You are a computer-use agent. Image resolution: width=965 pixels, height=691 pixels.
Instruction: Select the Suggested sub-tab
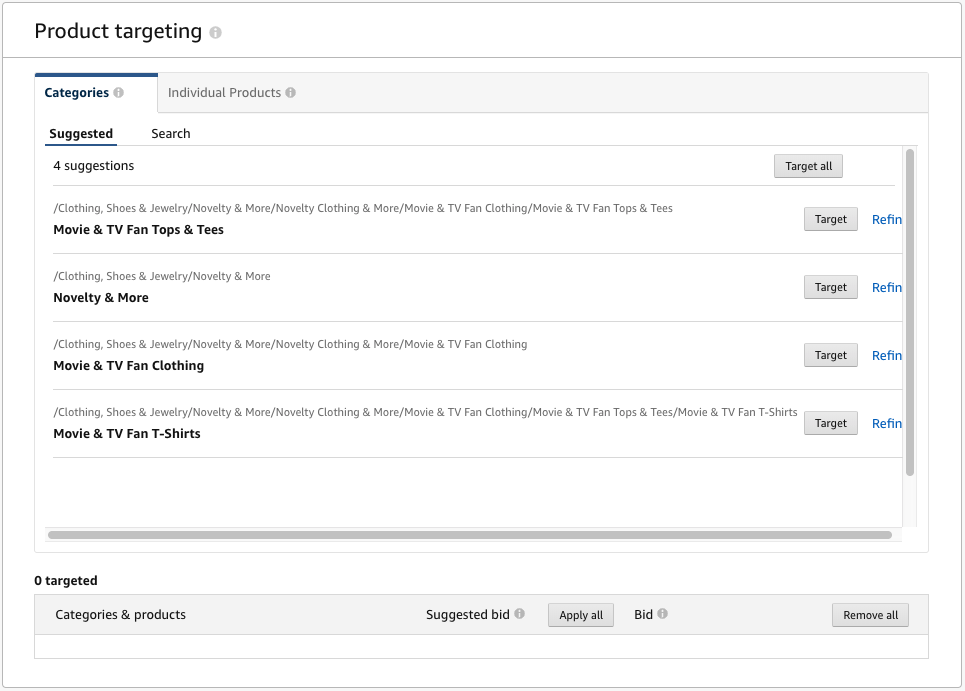point(81,134)
